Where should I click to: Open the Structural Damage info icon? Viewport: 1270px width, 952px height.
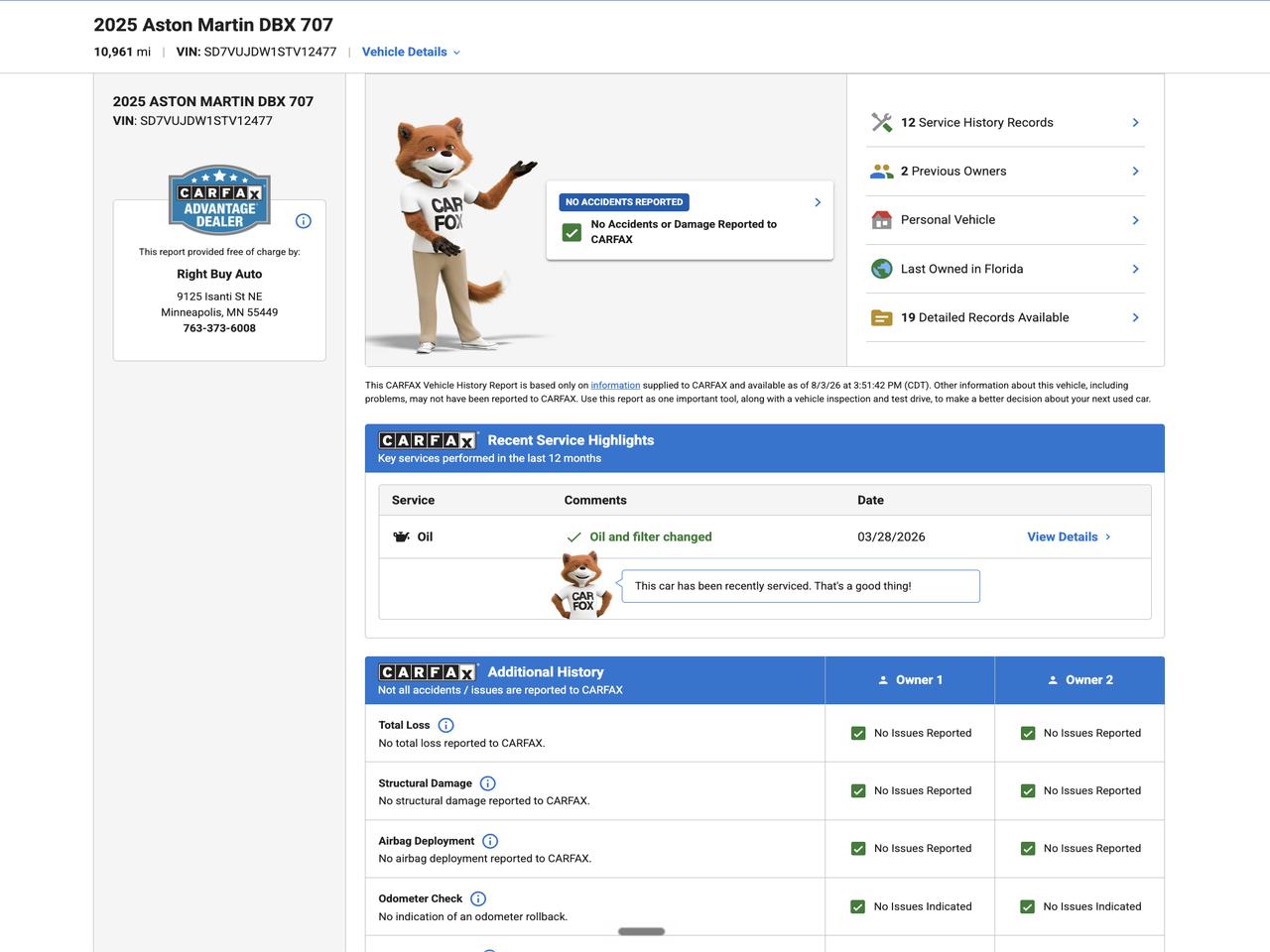(x=487, y=783)
